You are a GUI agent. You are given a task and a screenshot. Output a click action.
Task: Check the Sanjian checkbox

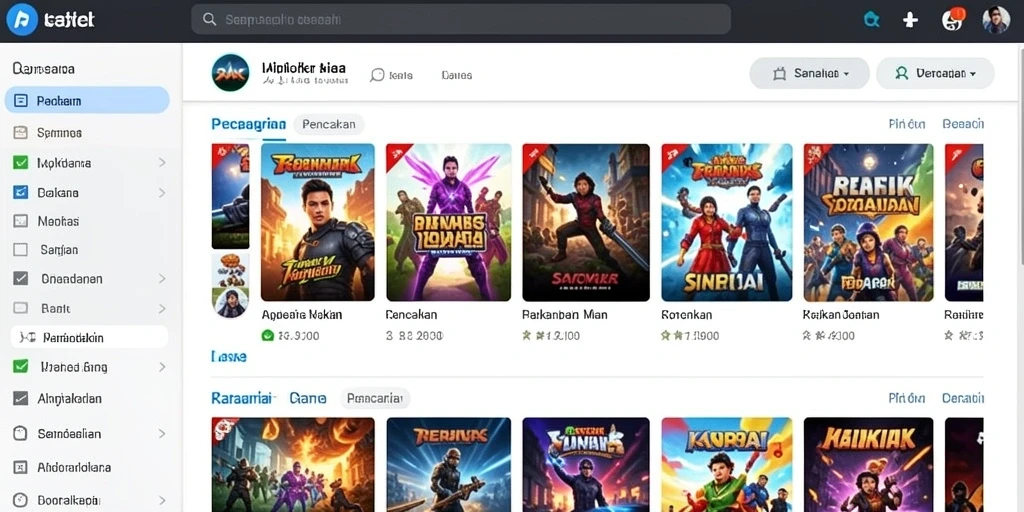point(21,249)
